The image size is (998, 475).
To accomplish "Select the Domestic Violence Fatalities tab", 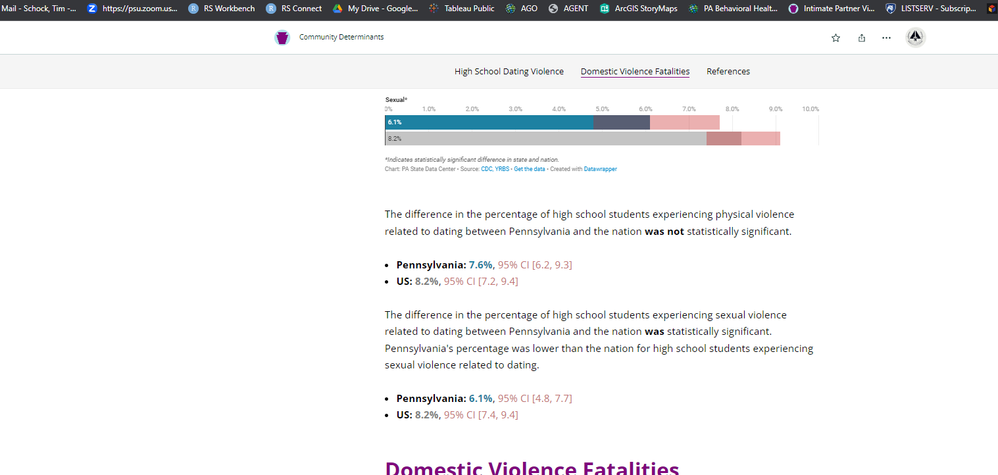I will 635,71.
